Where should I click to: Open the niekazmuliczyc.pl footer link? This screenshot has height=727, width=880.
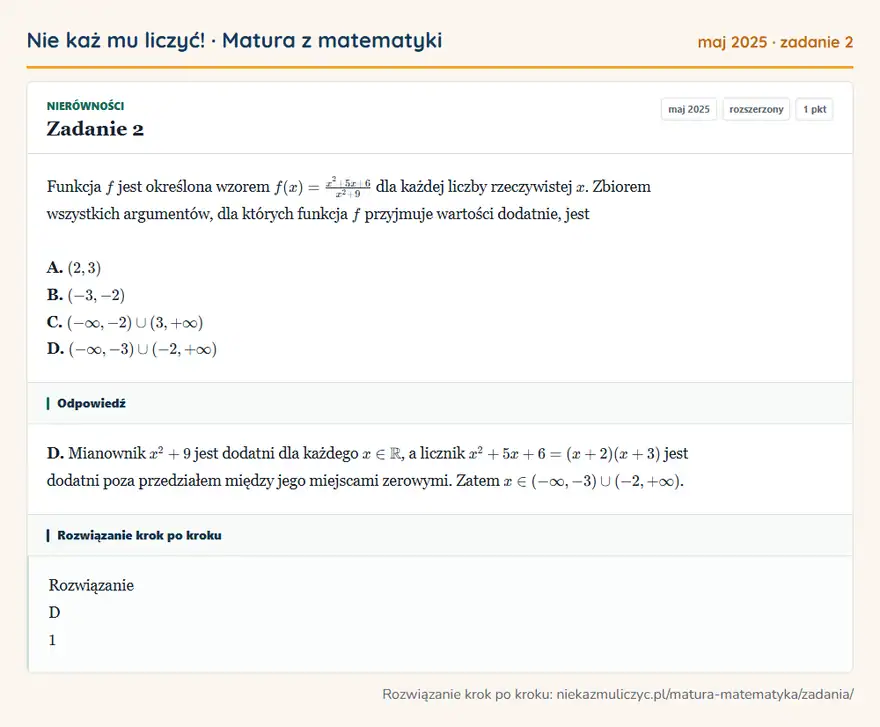(x=705, y=694)
